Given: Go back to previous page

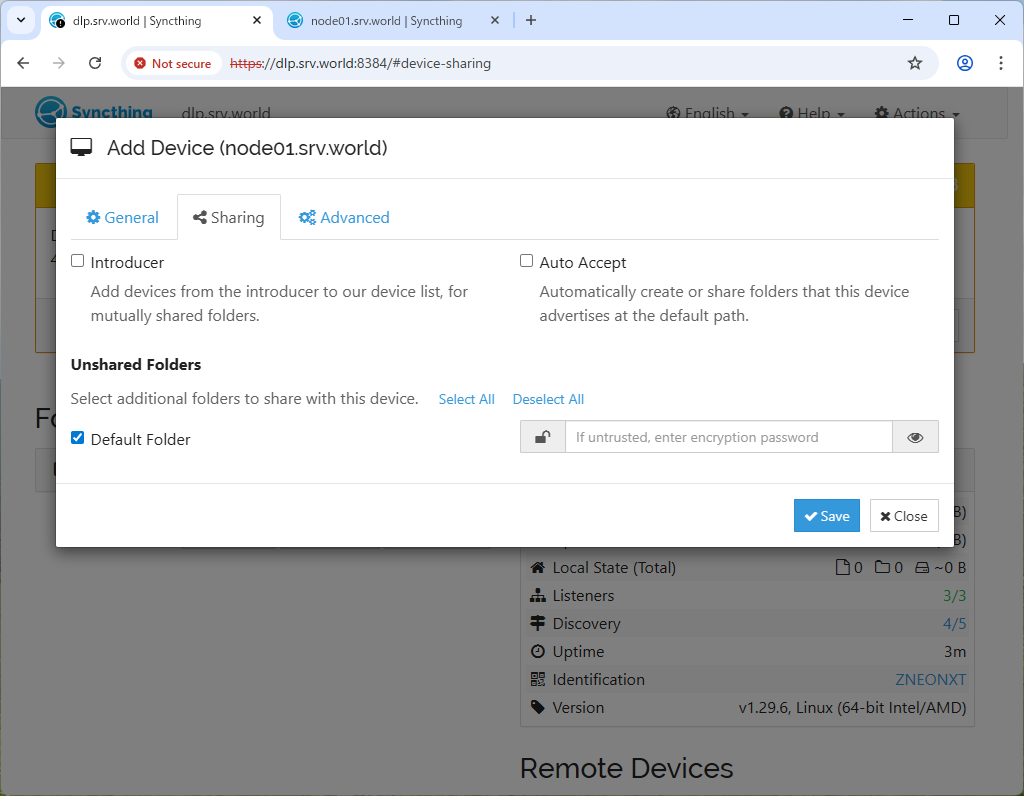Looking at the screenshot, I should tap(24, 63).
